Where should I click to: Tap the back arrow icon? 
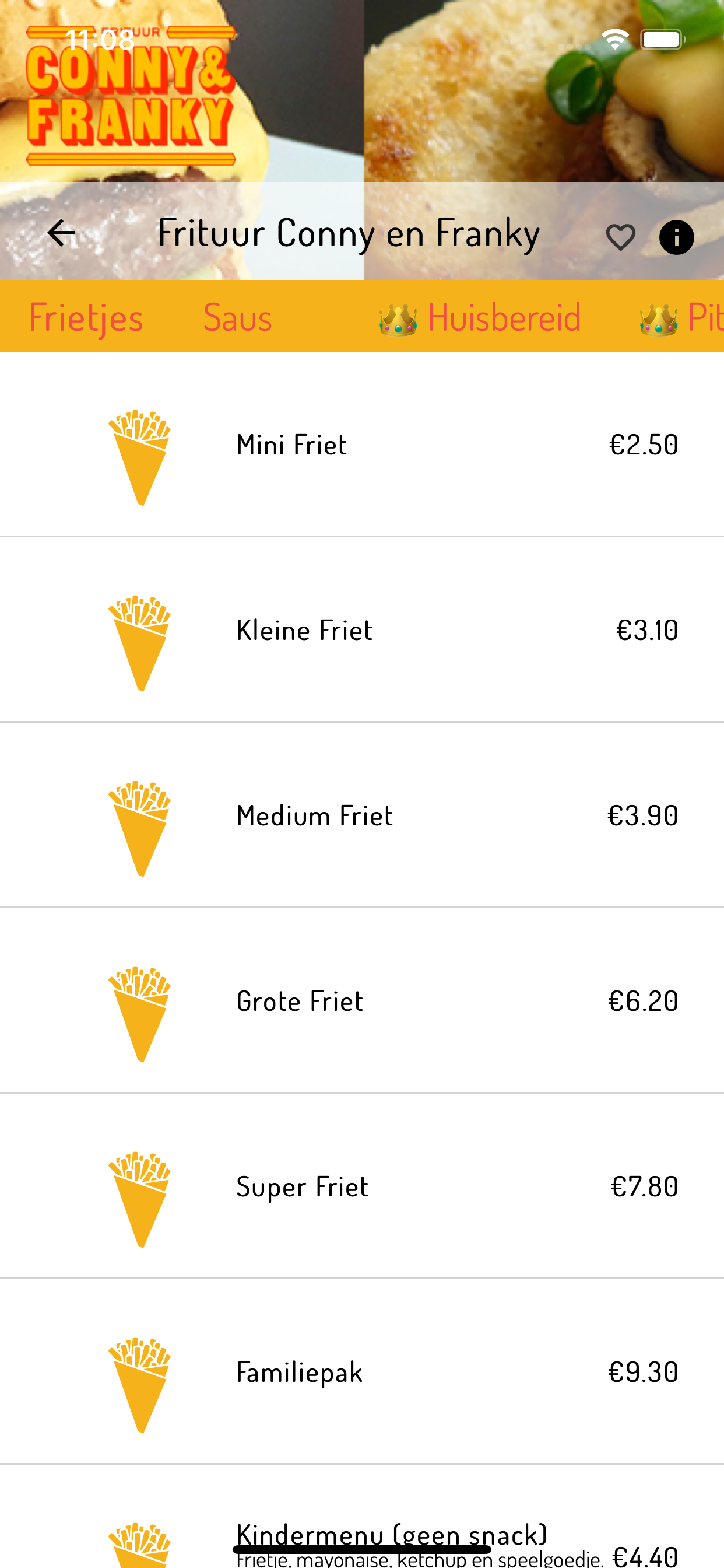(x=61, y=233)
